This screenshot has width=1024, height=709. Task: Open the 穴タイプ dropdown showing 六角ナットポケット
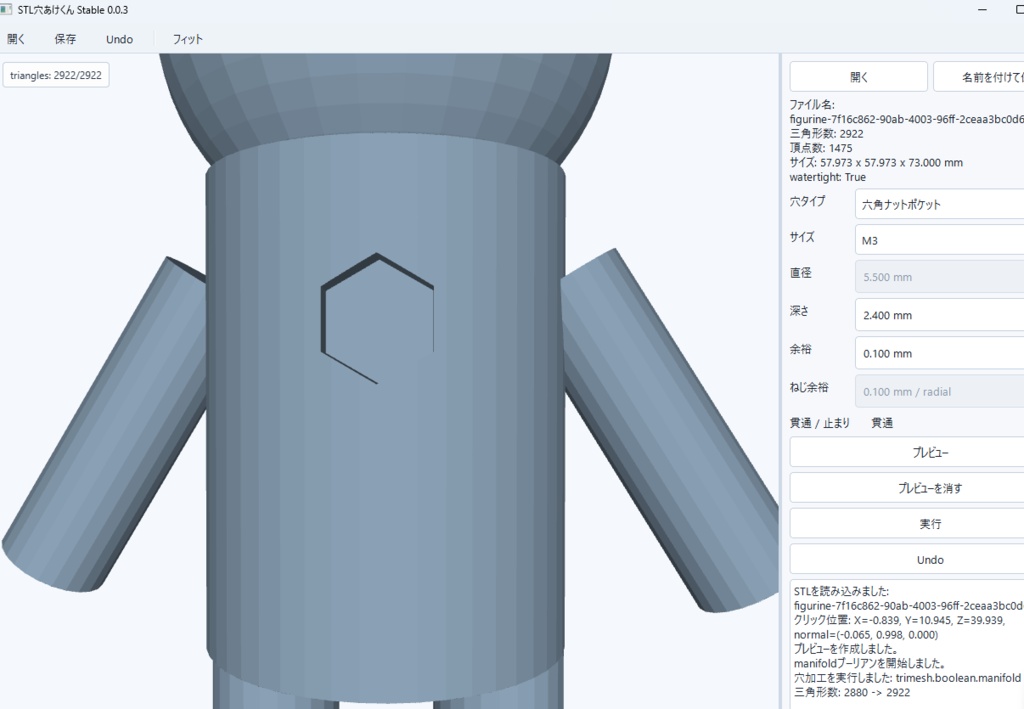pos(939,204)
